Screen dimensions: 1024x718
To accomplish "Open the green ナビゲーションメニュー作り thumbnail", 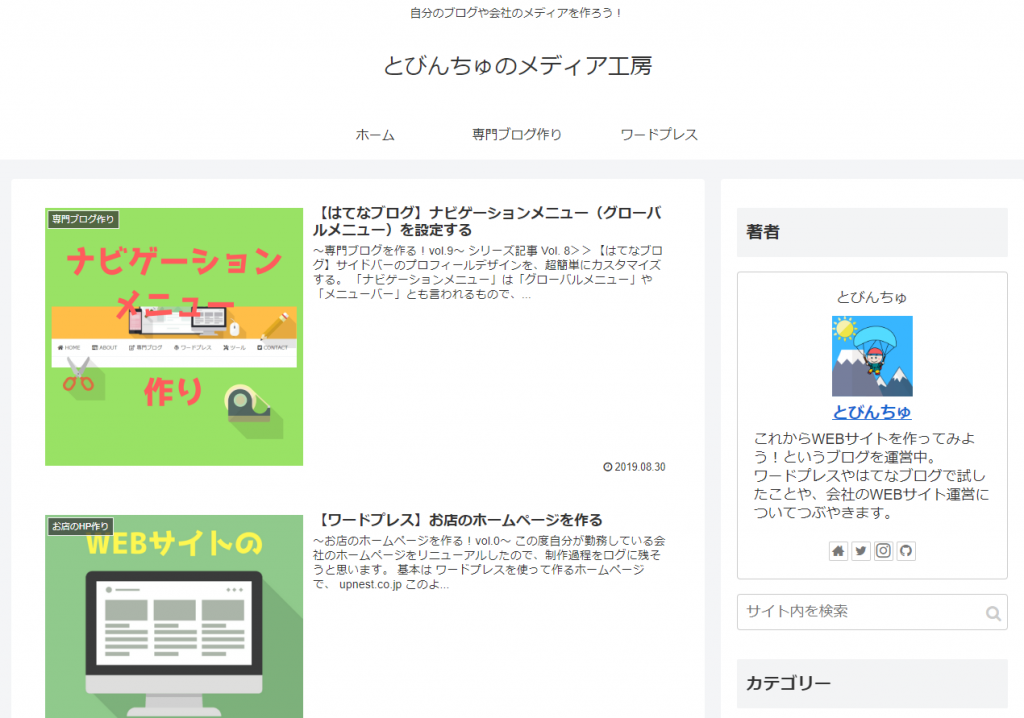I will click(174, 336).
